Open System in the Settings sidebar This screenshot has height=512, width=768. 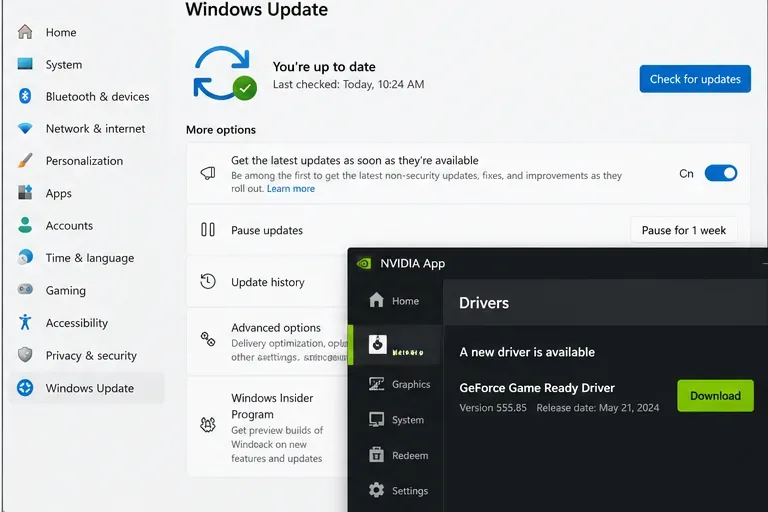[86, 65]
